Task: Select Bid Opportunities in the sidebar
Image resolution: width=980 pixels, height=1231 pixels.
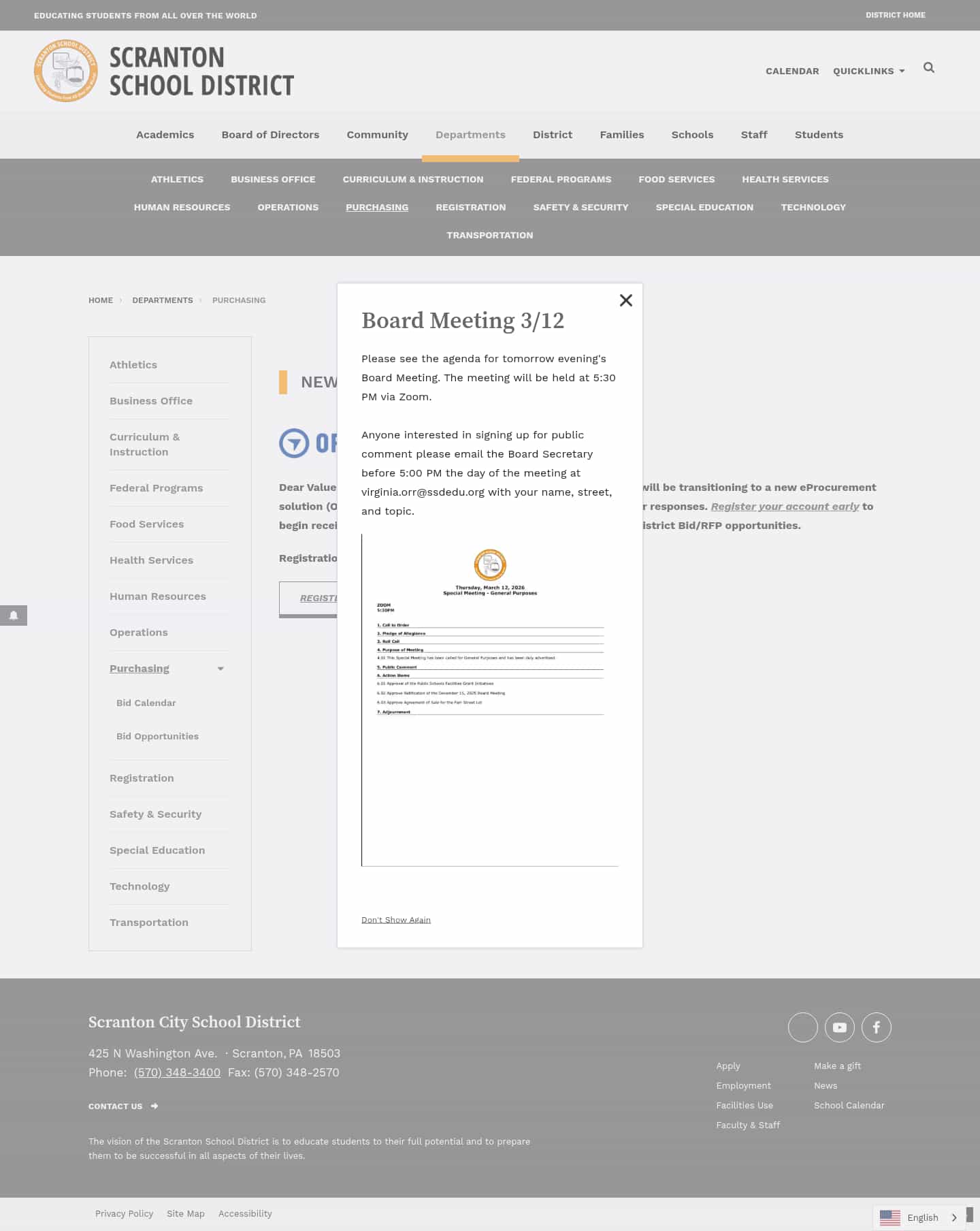Action: [157, 736]
